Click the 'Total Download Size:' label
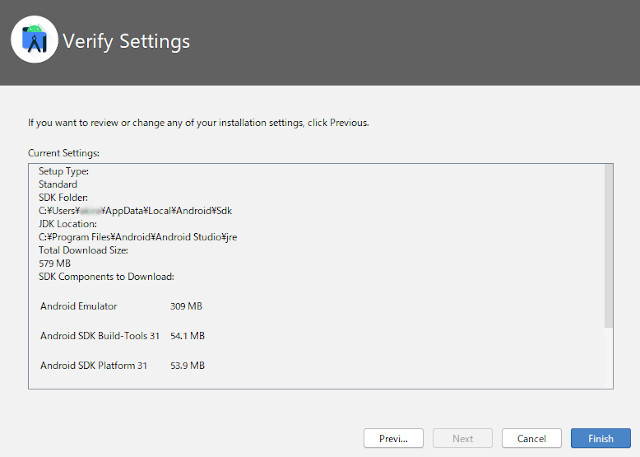640x457 pixels. click(x=83, y=250)
